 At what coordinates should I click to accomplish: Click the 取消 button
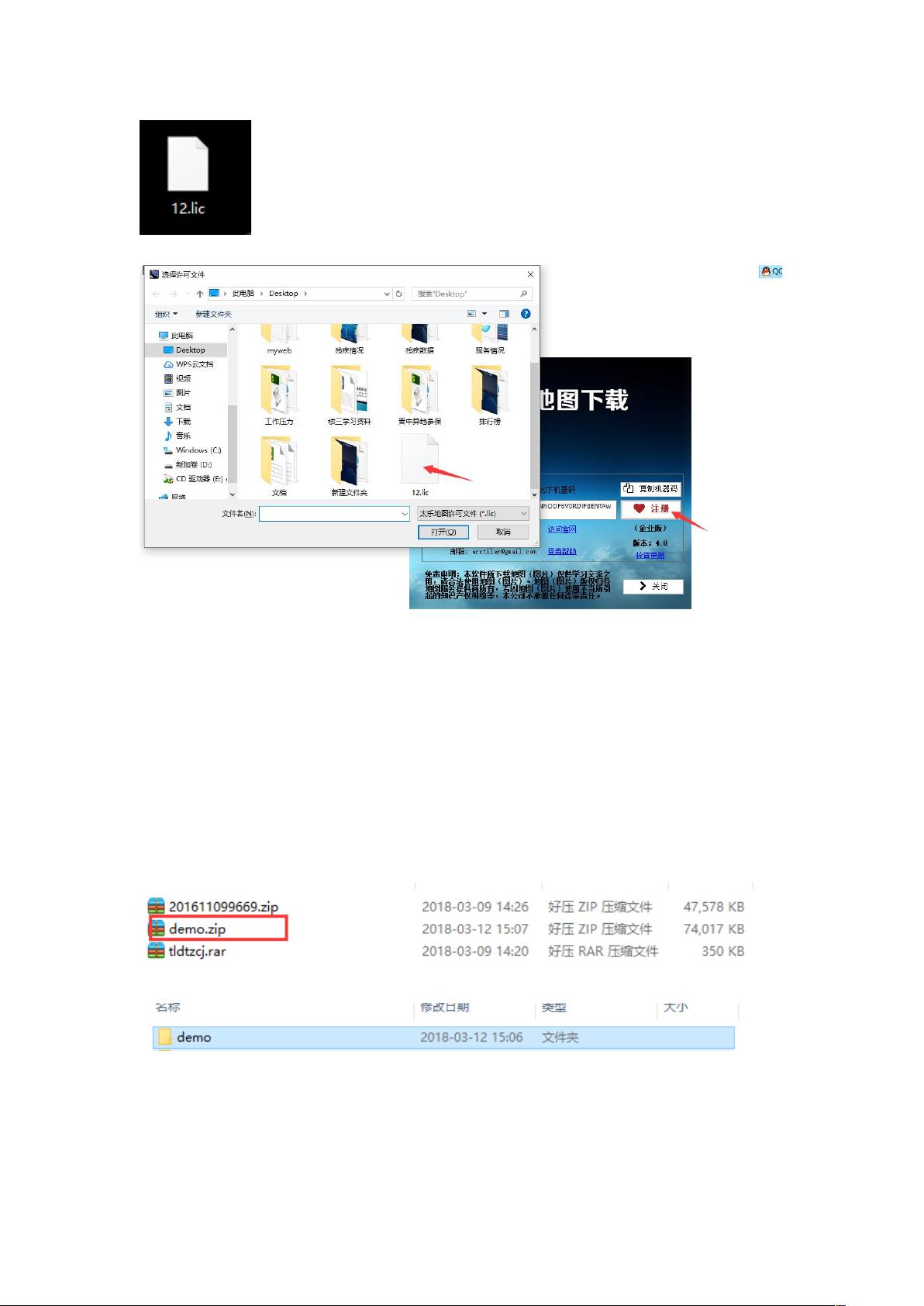(x=504, y=532)
